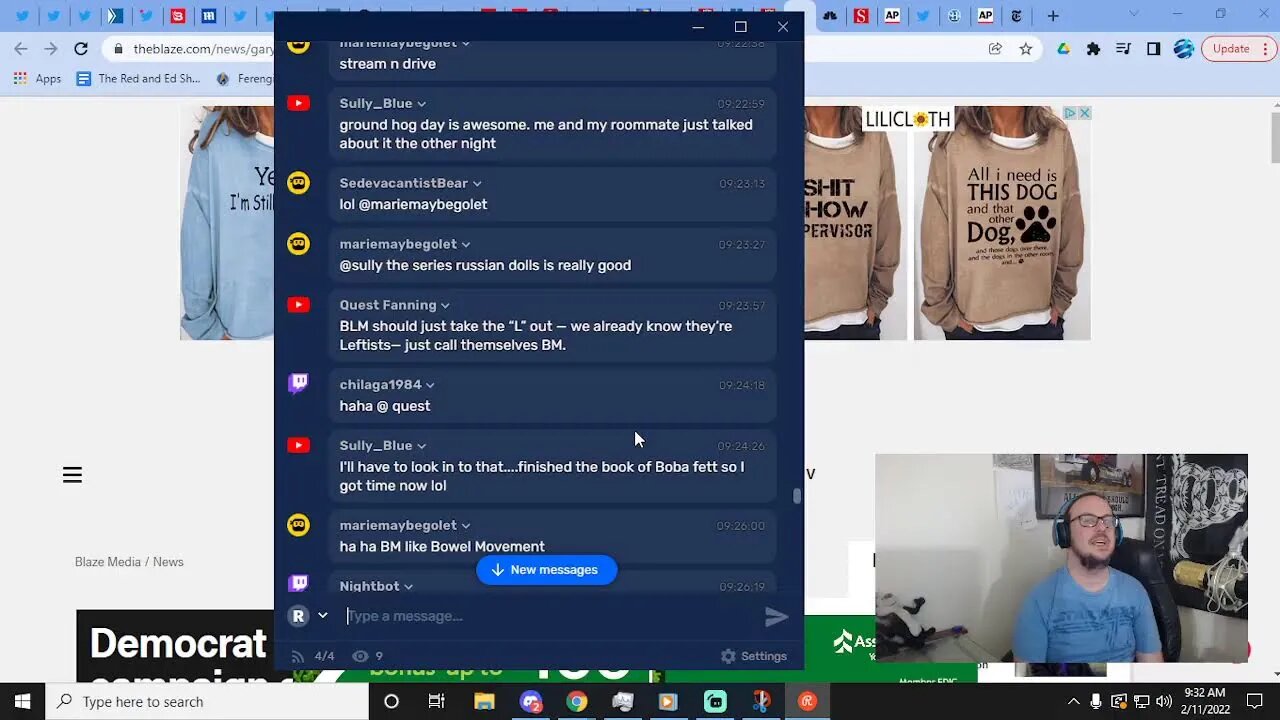This screenshot has height=720, width=1280.
Task: Open Windows Start menu
Action: 22,701
